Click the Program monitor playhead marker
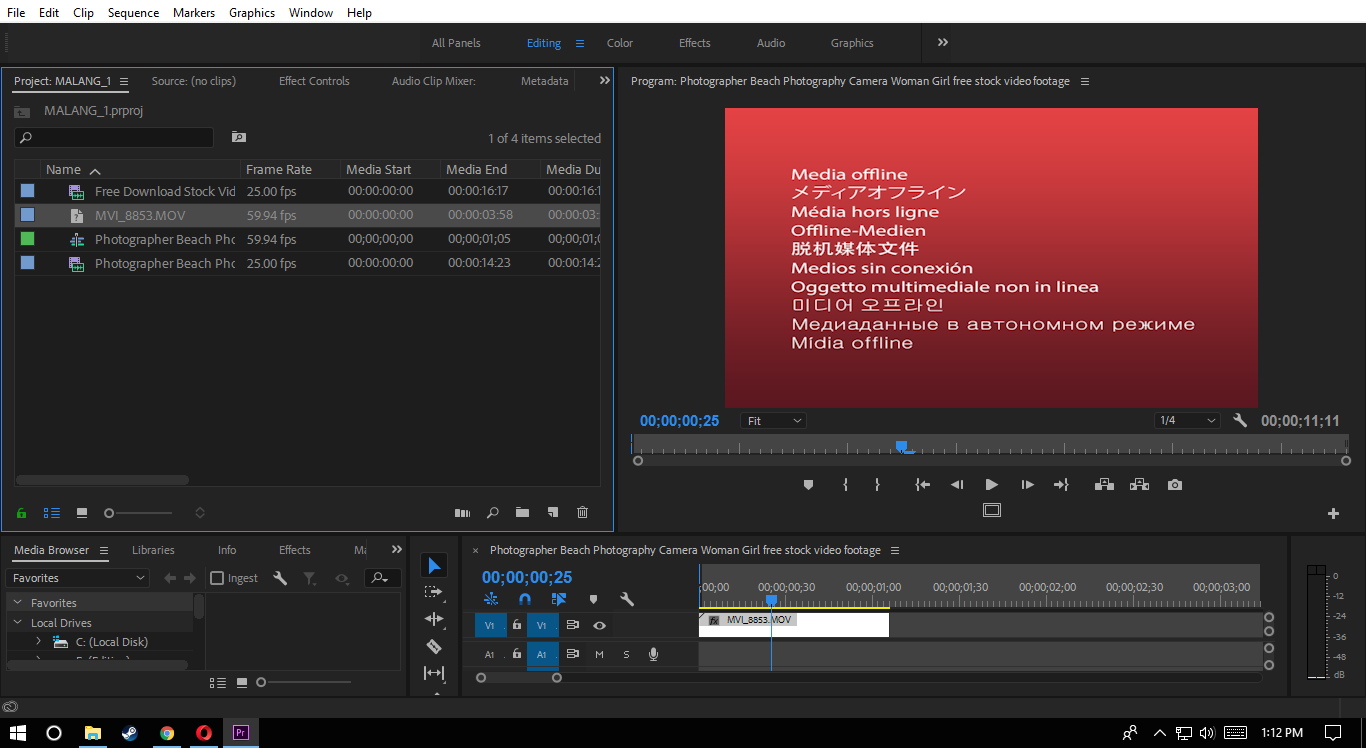The image size is (1366, 748). (x=901, y=447)
